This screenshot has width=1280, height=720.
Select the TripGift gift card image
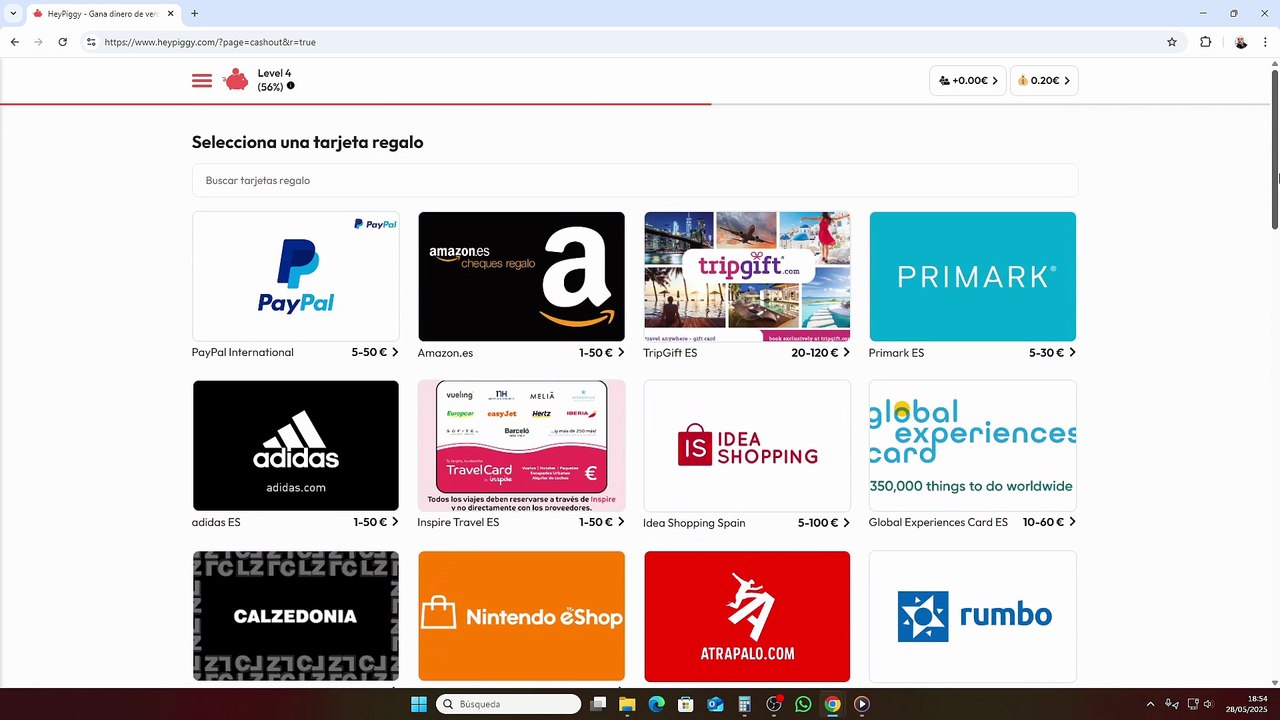(x=747, y=276)
